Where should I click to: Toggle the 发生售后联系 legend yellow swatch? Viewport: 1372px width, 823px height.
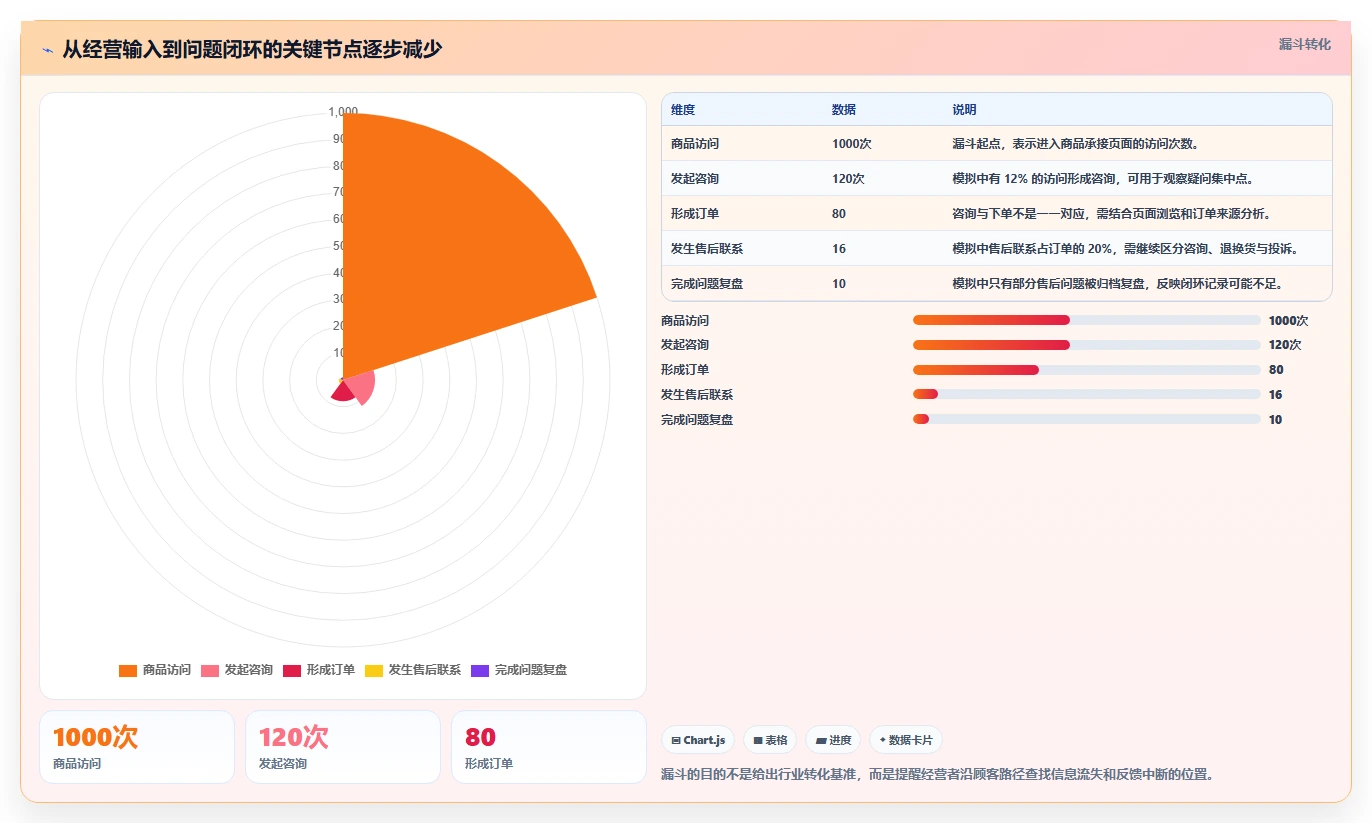373,670
